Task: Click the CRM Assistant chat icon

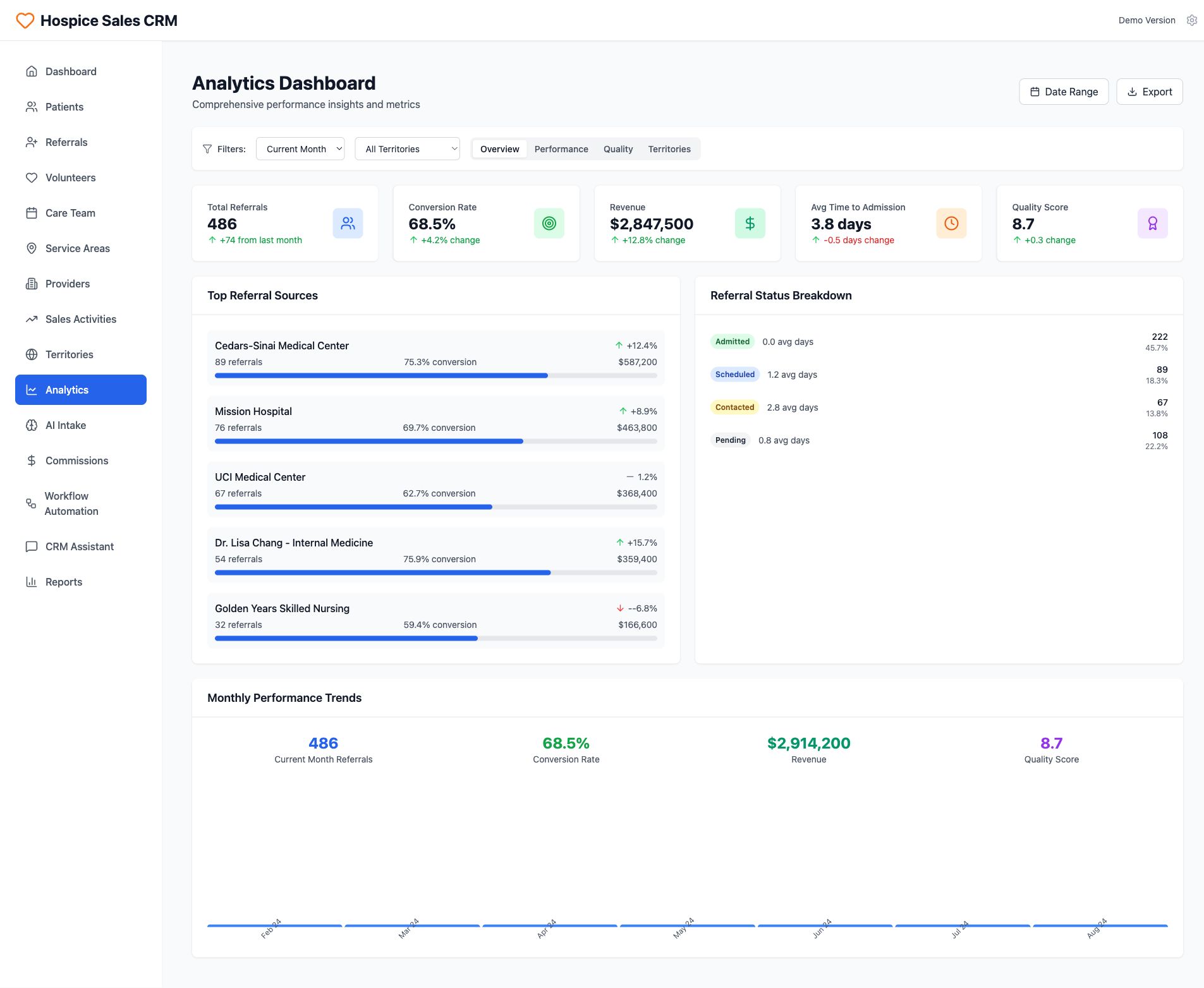Action: [x=32, y=546]
